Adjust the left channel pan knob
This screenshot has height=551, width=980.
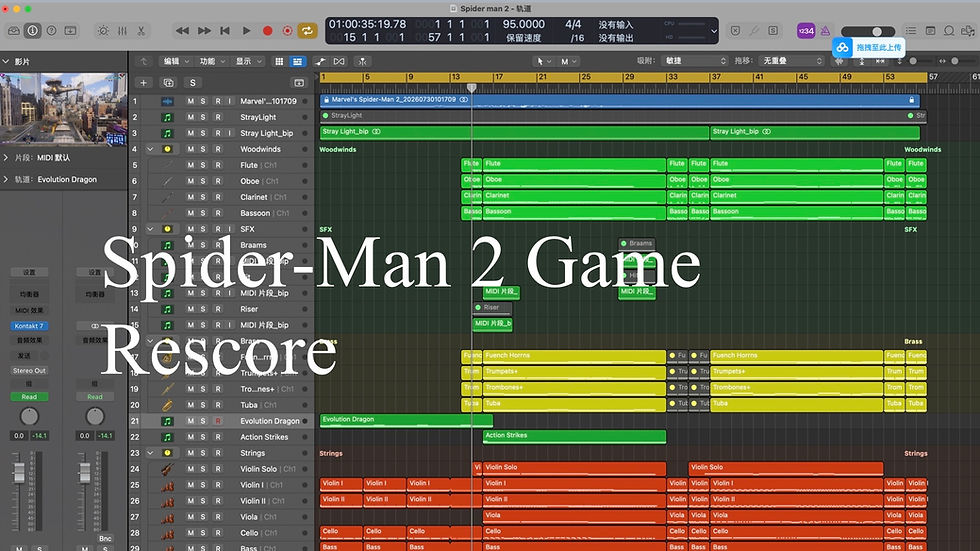pyautogui.click(x=29, y=416)
